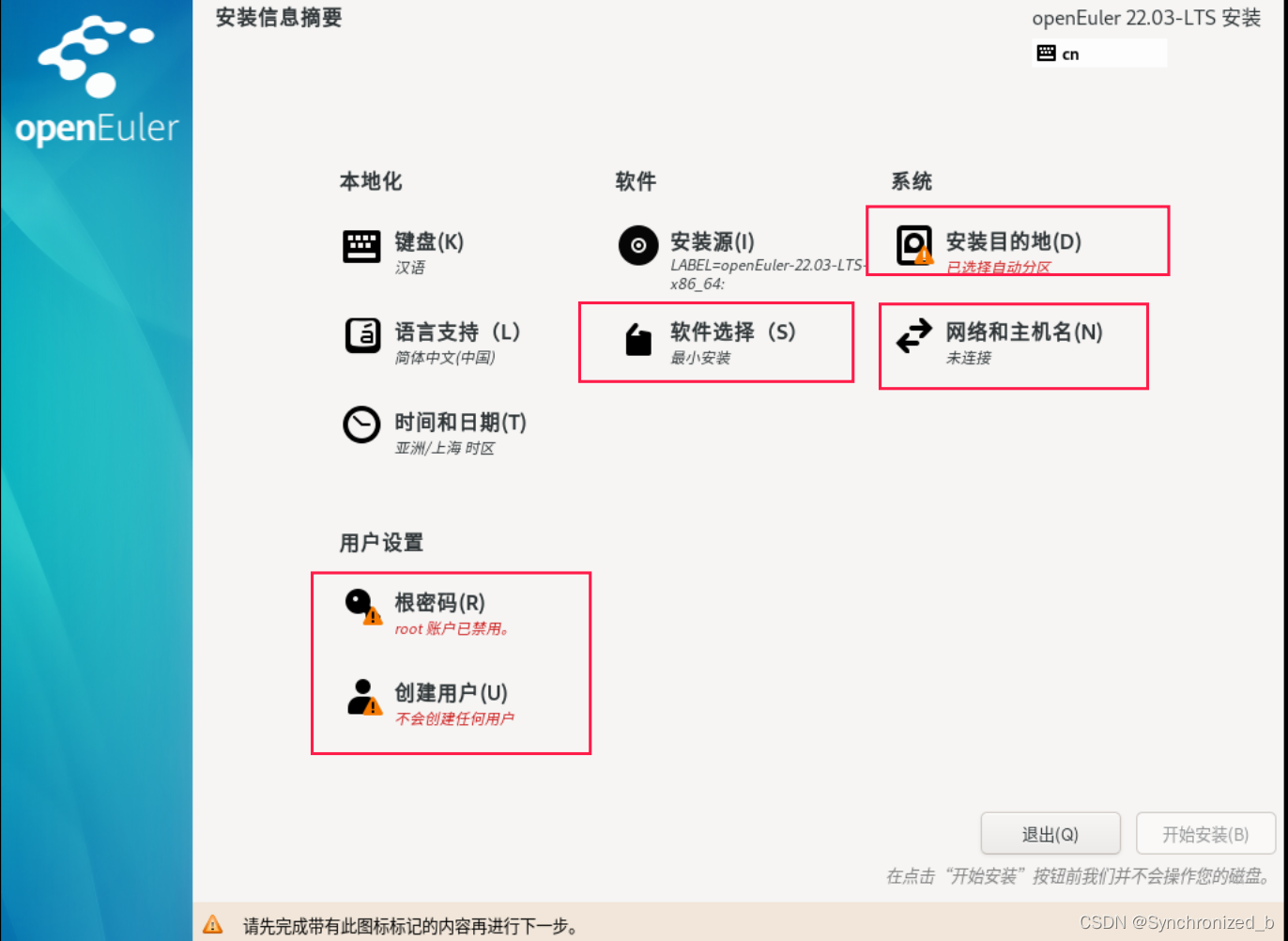Viewport: 1288px width, 941px height.
Task: Click the 未连接 network status text
Action: (969, 358)
